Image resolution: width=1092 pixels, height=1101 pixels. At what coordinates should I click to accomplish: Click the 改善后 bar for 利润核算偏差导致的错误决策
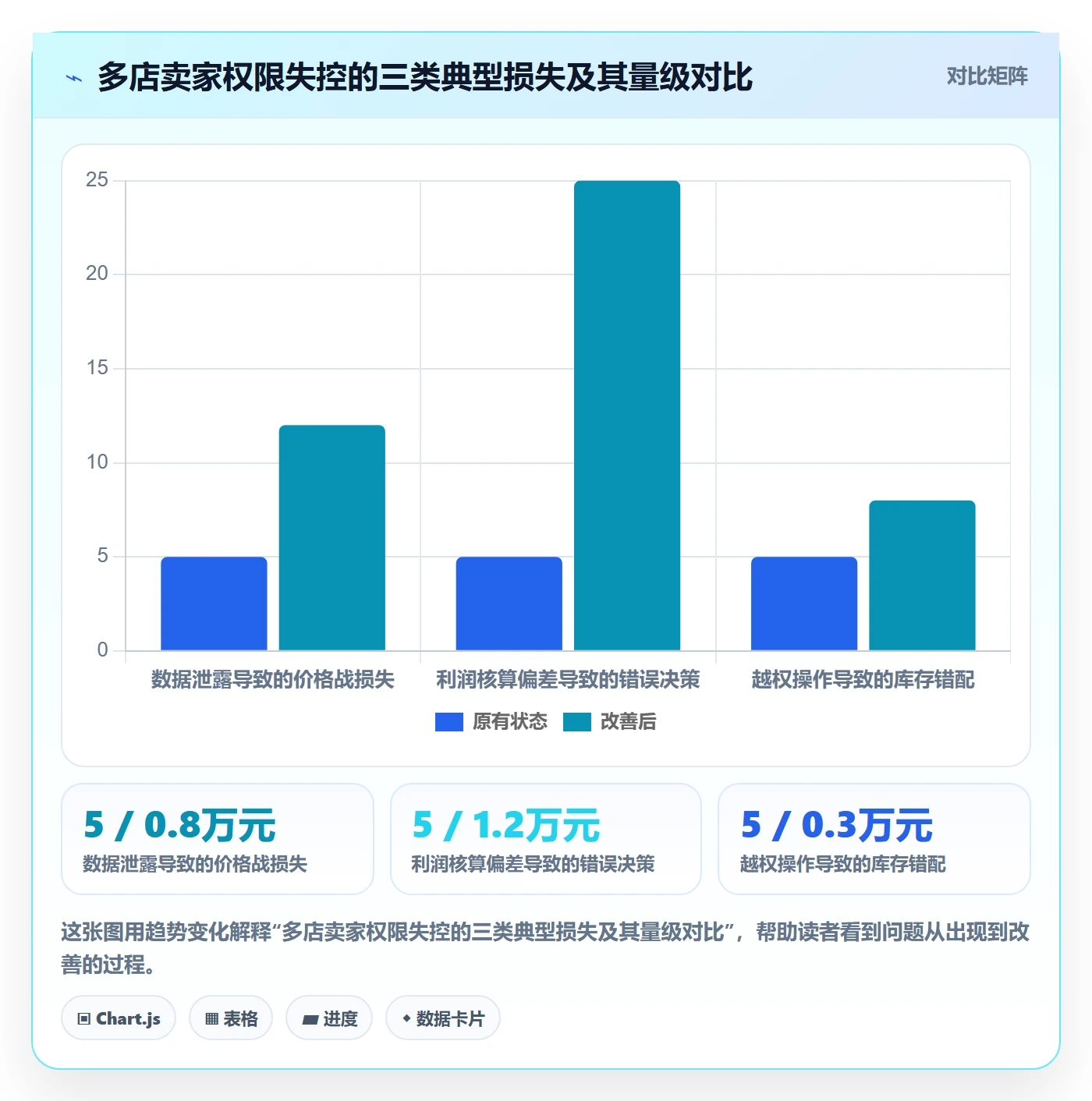click(x=627, y=416)
